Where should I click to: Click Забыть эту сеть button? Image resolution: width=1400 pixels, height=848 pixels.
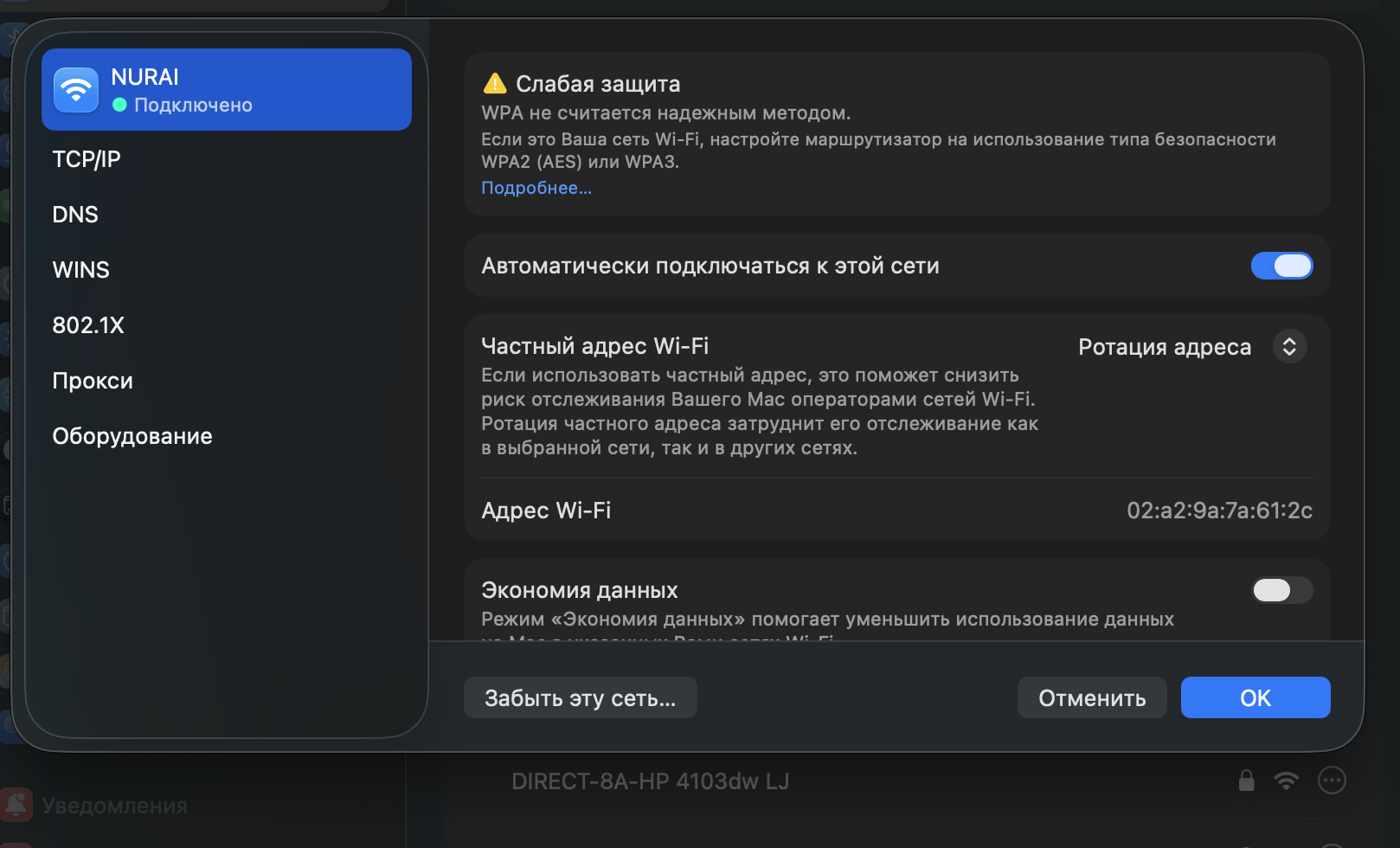click(580, 697)
